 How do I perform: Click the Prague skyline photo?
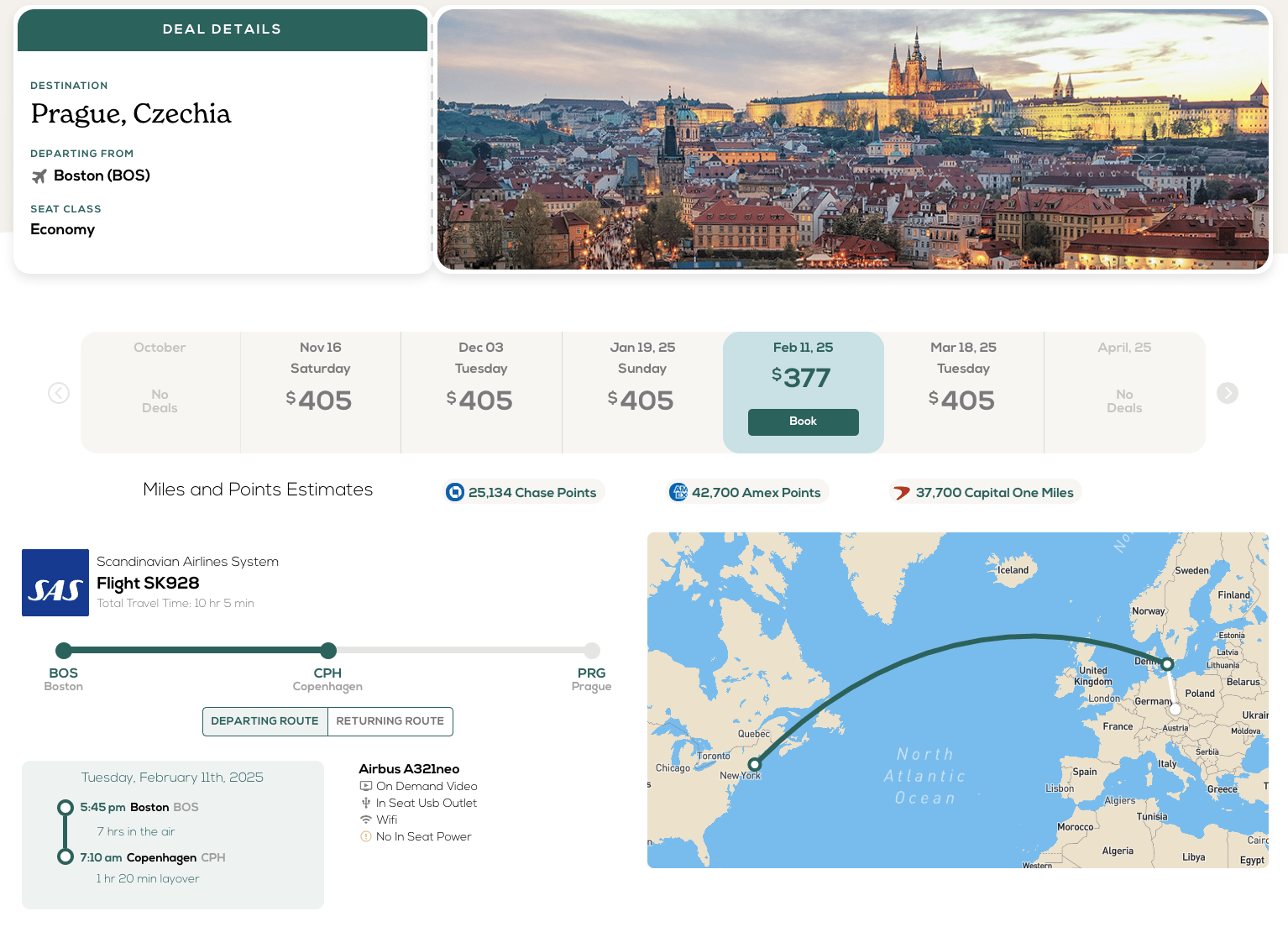pos(852,139)
